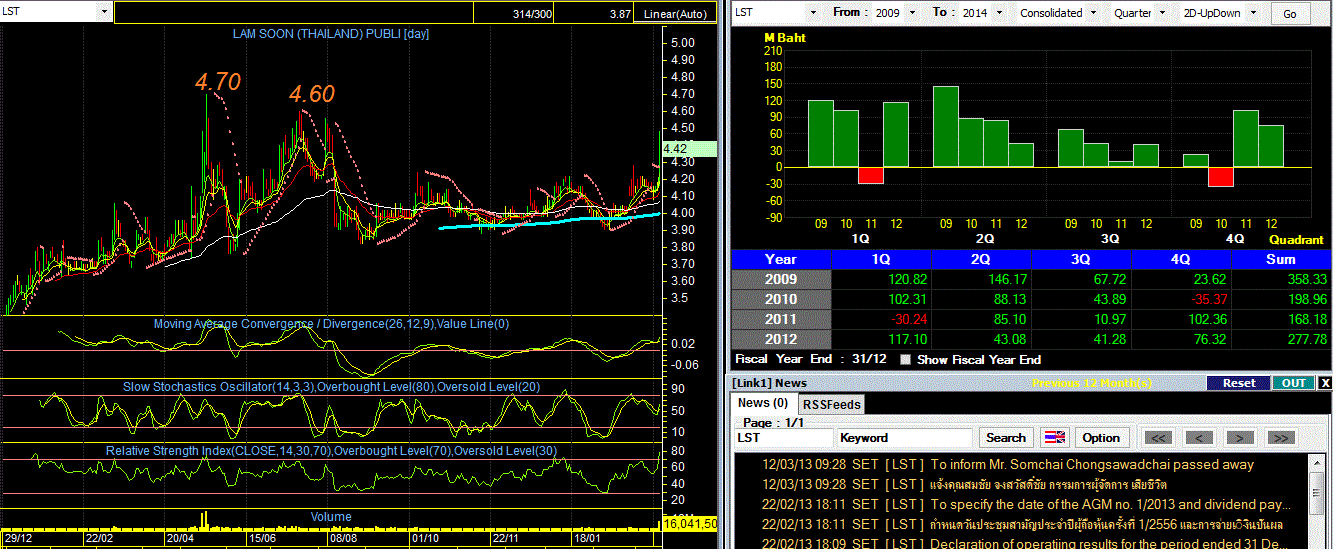Click the Search button in News
This screenshot has height=549, width=1333.
[x=1005, y=438]
